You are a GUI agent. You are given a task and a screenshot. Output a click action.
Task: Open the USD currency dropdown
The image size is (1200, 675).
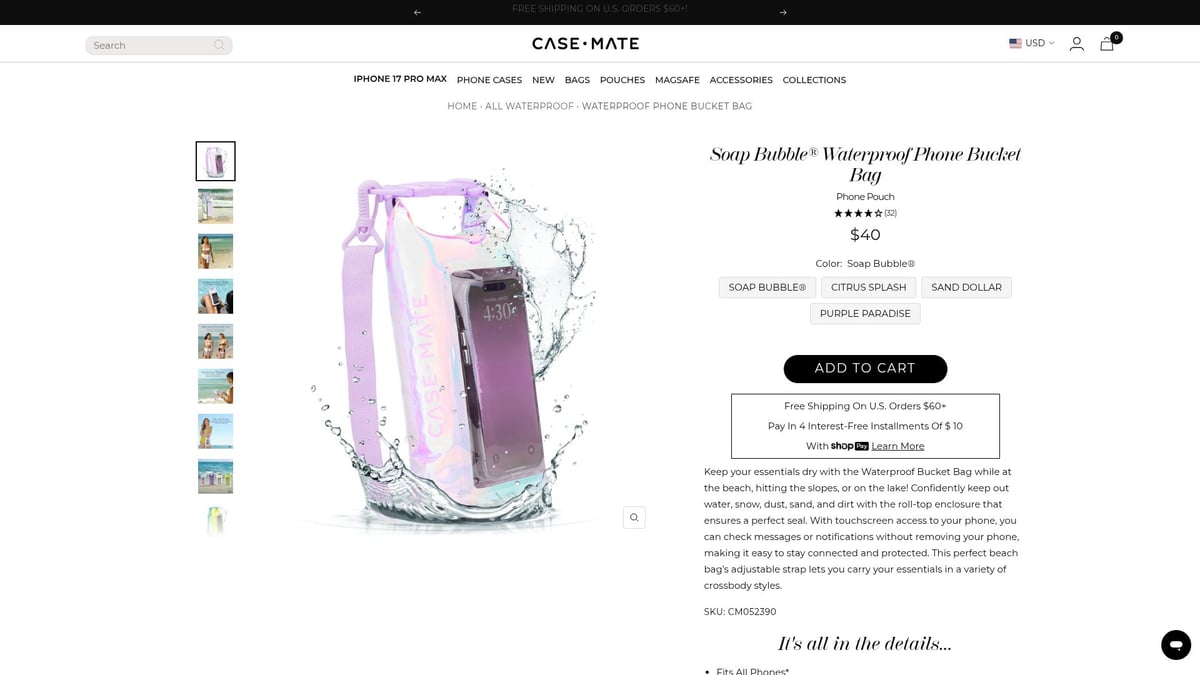coord(1031,43)
